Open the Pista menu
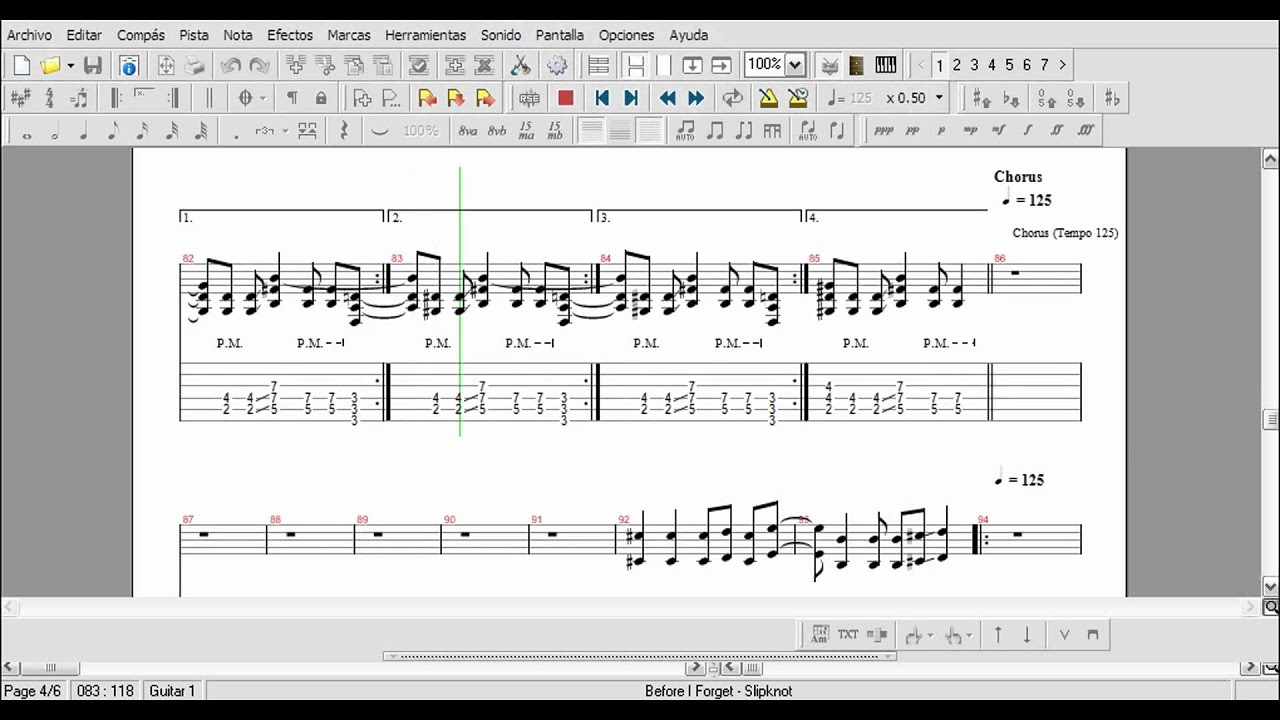 click(x=194, y=35)
